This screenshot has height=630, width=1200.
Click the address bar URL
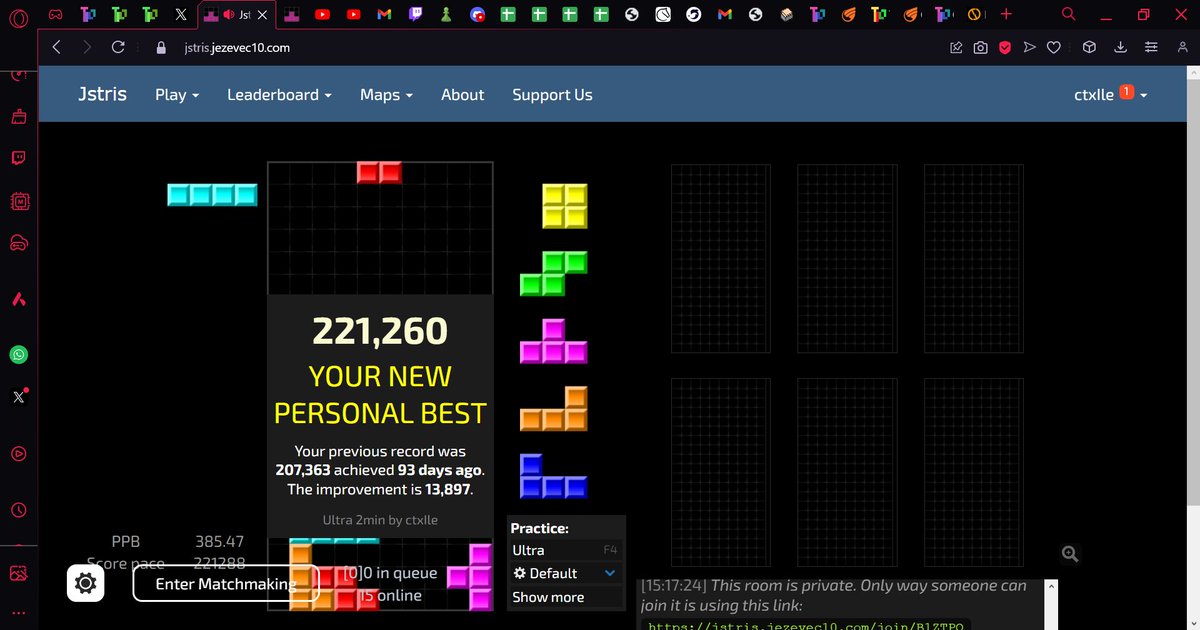tap(235, 47)
